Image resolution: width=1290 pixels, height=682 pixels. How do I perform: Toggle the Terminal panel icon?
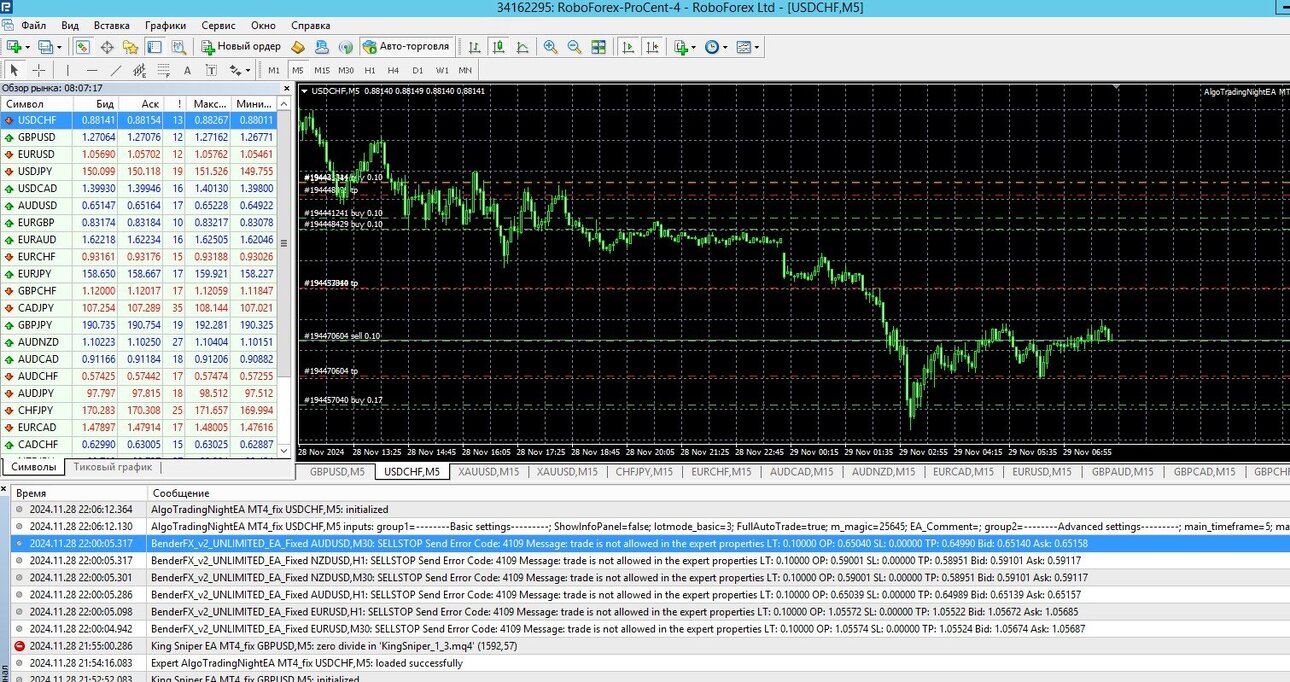[154, 47]
